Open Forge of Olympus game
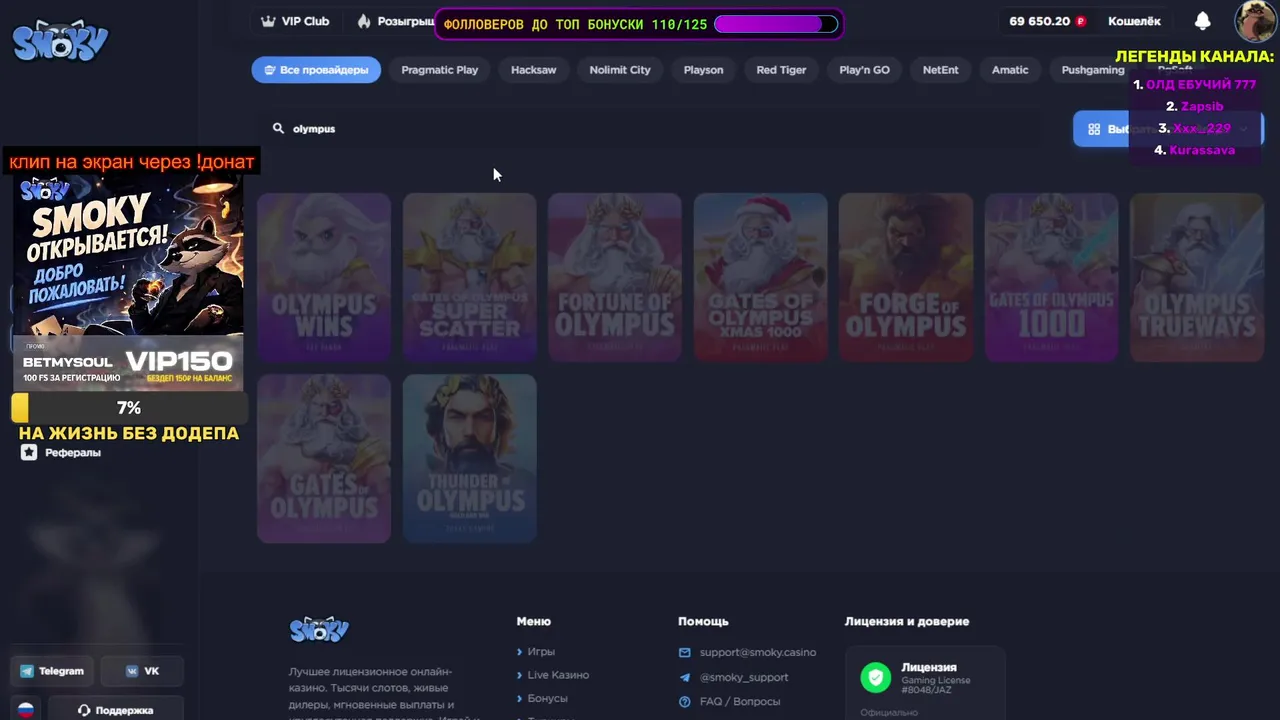Image resolution: width=1280 pixels, height=720 pixels. tap(906, 277)
